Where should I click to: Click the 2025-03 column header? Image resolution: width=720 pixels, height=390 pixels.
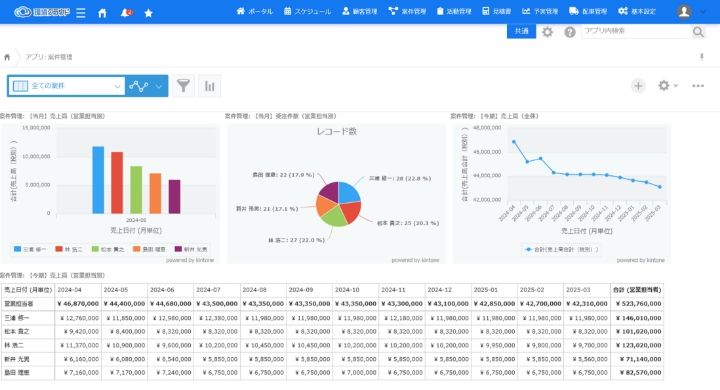(x=587, y=290)
